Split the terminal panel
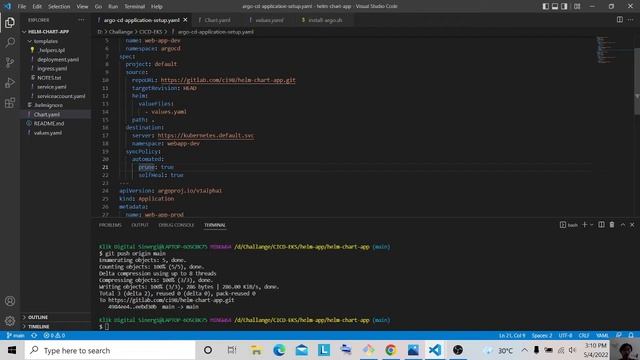Viewport: 640px width, 360px height. point(601,225)
